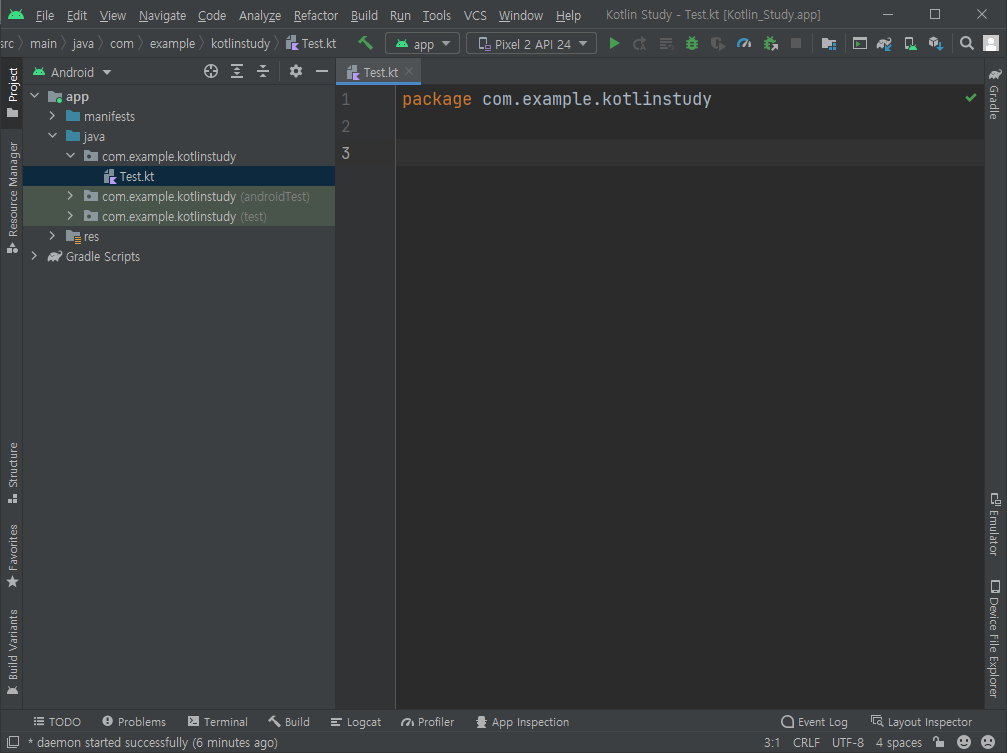Viewport: 1007px width, 753px height.
Task: Toggle the Resource Manager side tab
Action: coord(12,197)
